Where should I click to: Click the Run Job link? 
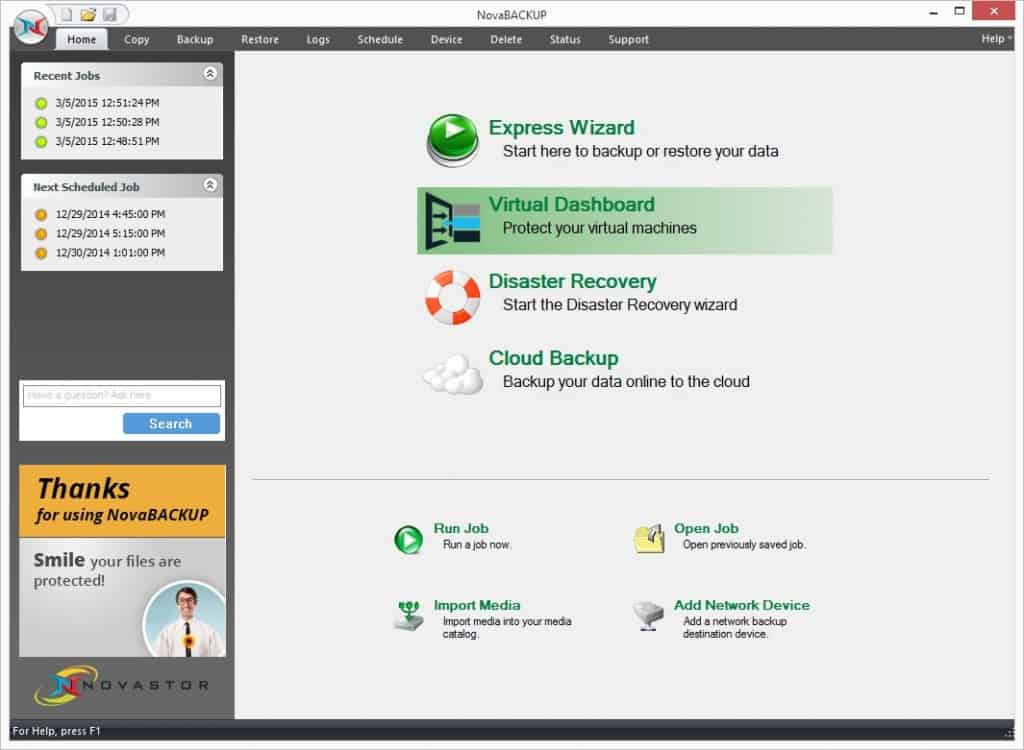[461, 528]
